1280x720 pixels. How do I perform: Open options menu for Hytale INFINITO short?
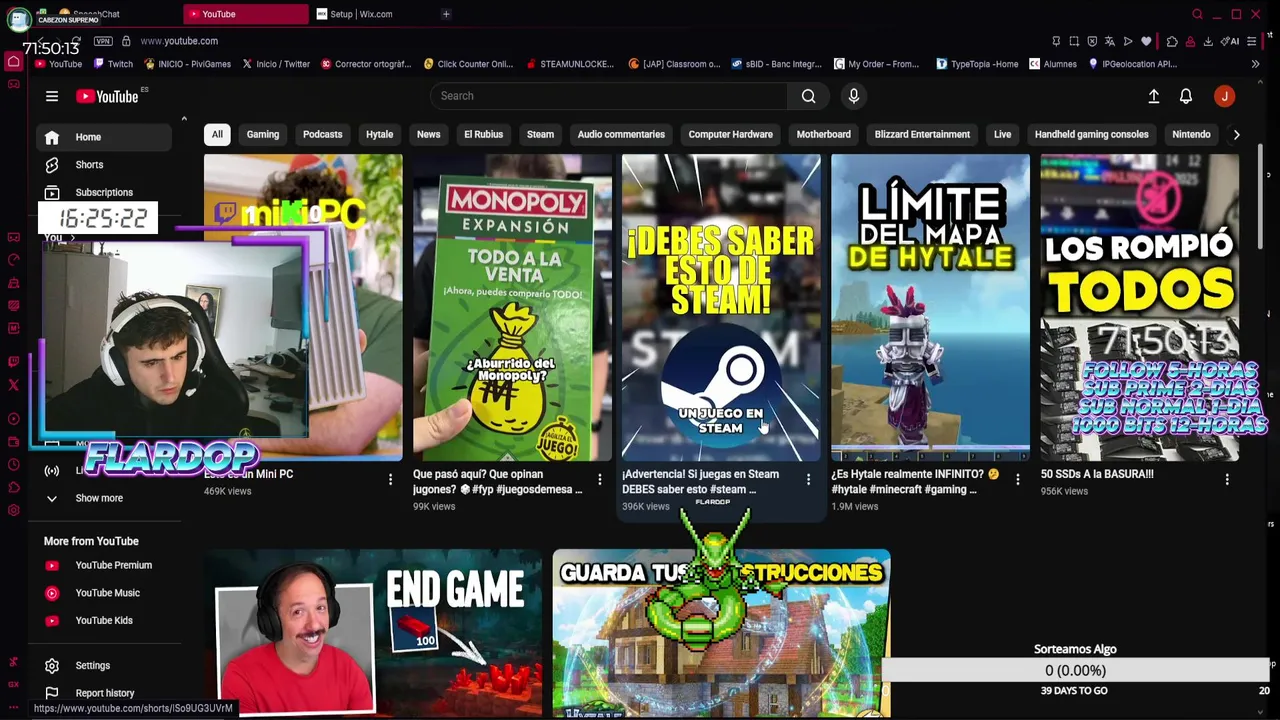pos(1018,480)
